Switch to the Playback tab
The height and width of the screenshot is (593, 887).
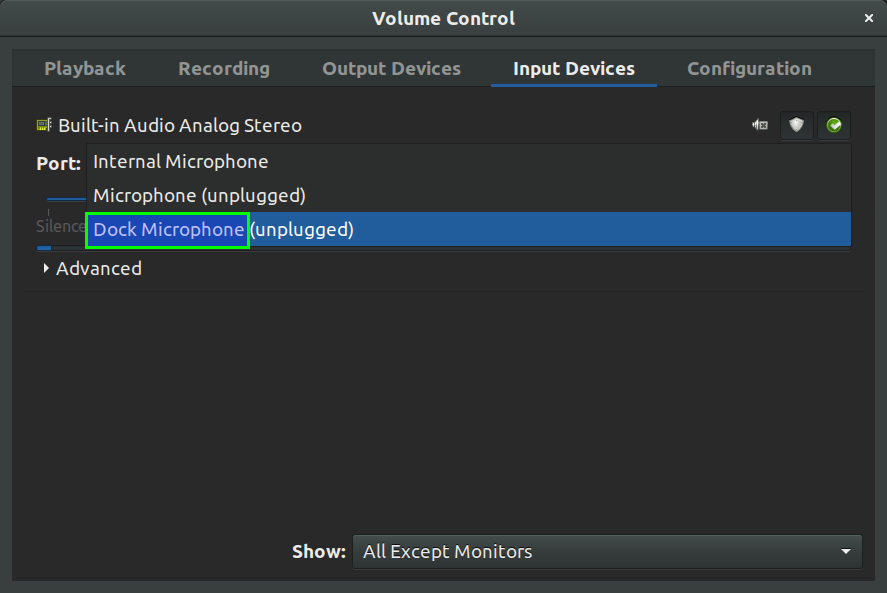[x=85, y=69]
